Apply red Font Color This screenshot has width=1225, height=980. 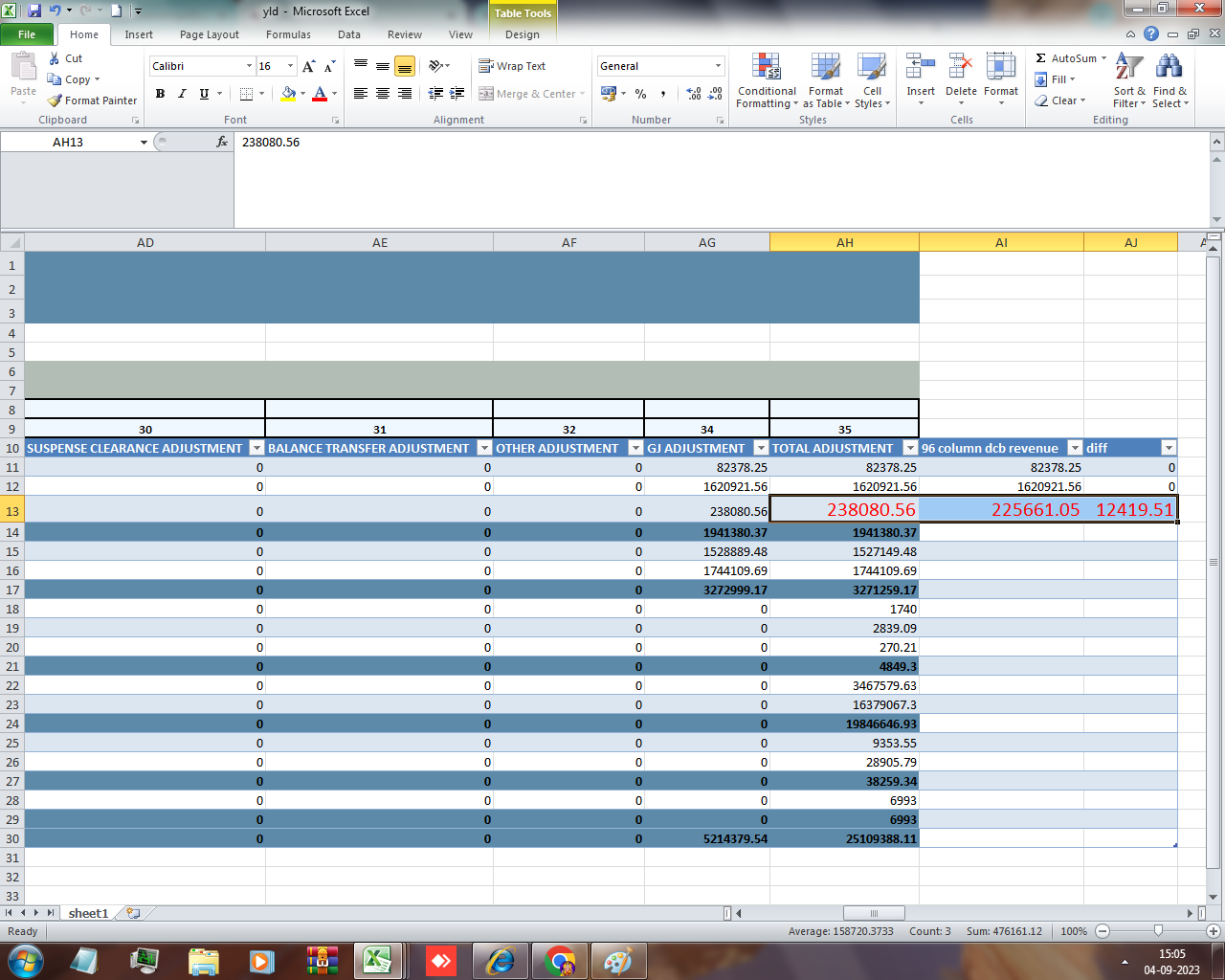pos(320,94)
